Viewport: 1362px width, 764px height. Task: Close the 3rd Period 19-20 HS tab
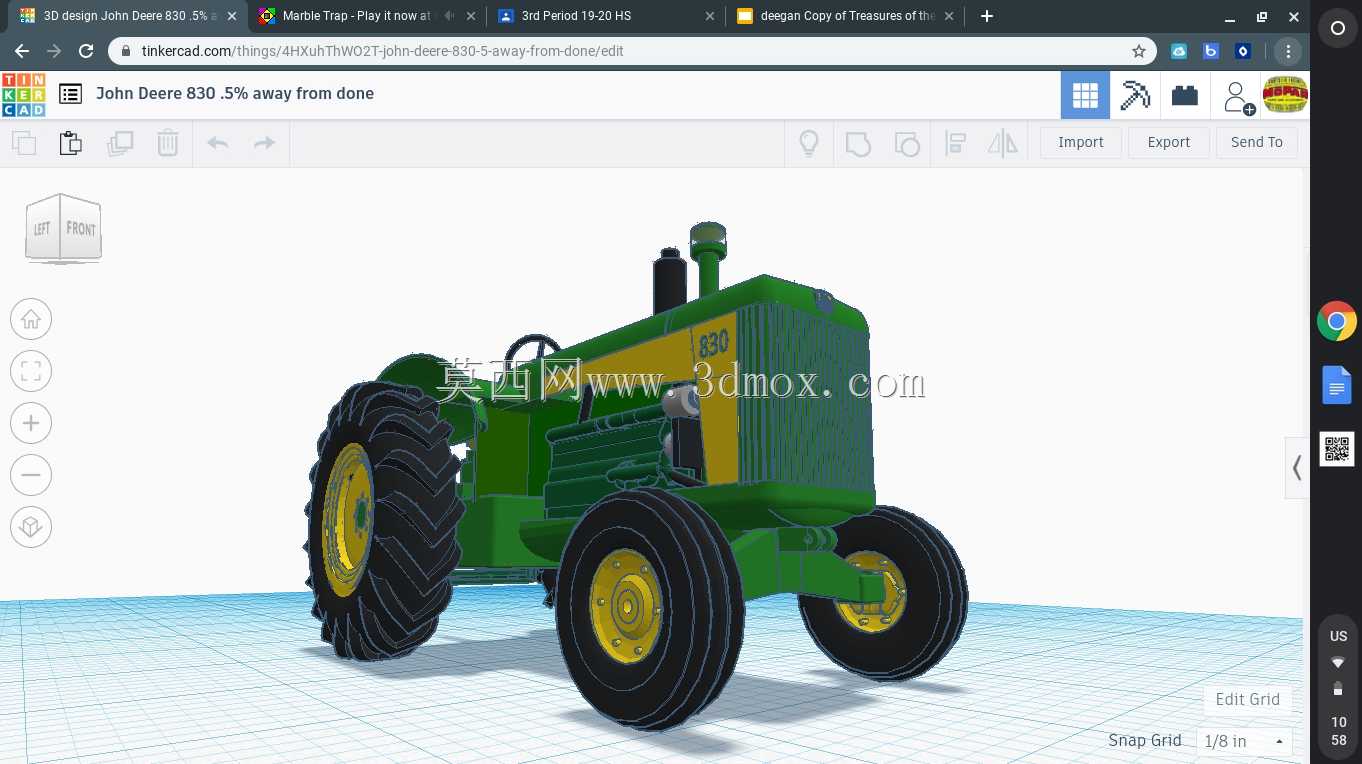pyautogui.click(x=710, y=16)
